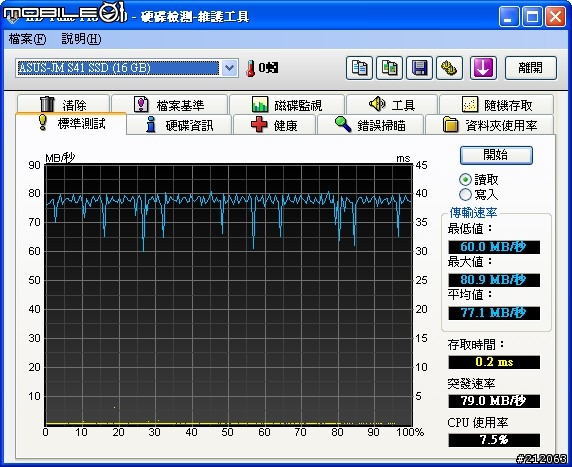
Task: Expand the drive selection dropdown arrow
Action: pos(229,68)
